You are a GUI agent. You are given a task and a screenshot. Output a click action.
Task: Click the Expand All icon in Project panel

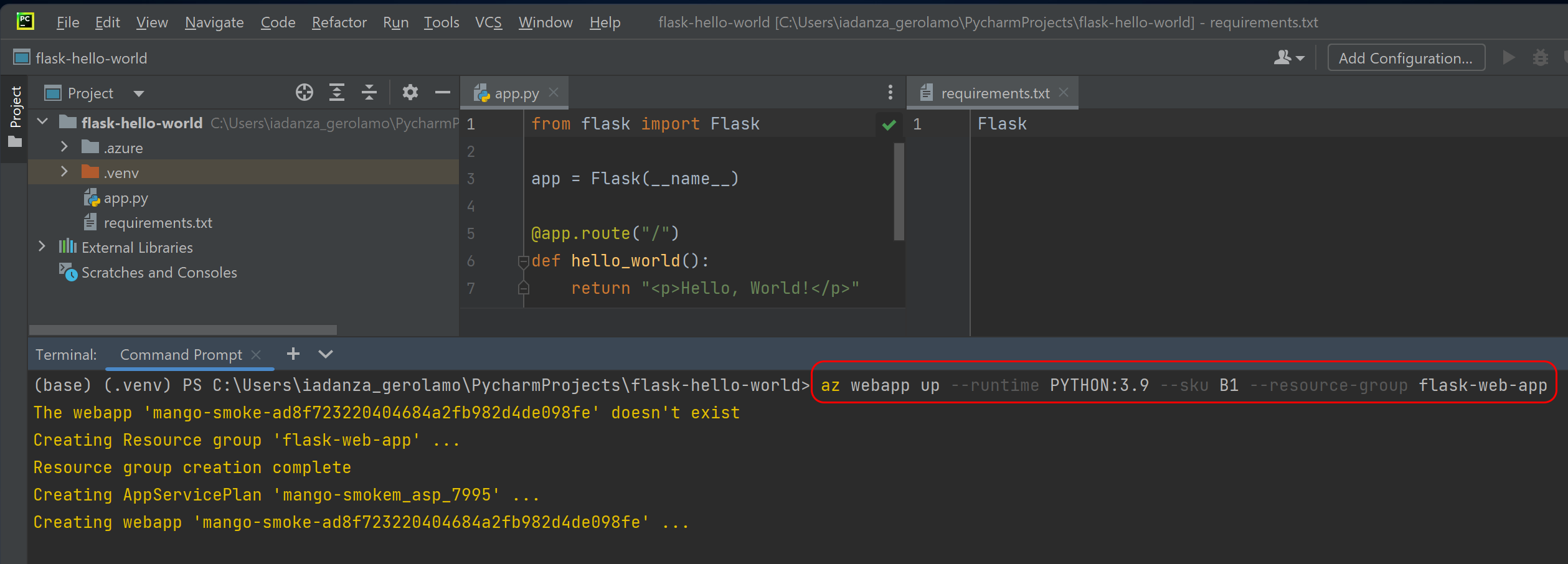tap(337, 93)
